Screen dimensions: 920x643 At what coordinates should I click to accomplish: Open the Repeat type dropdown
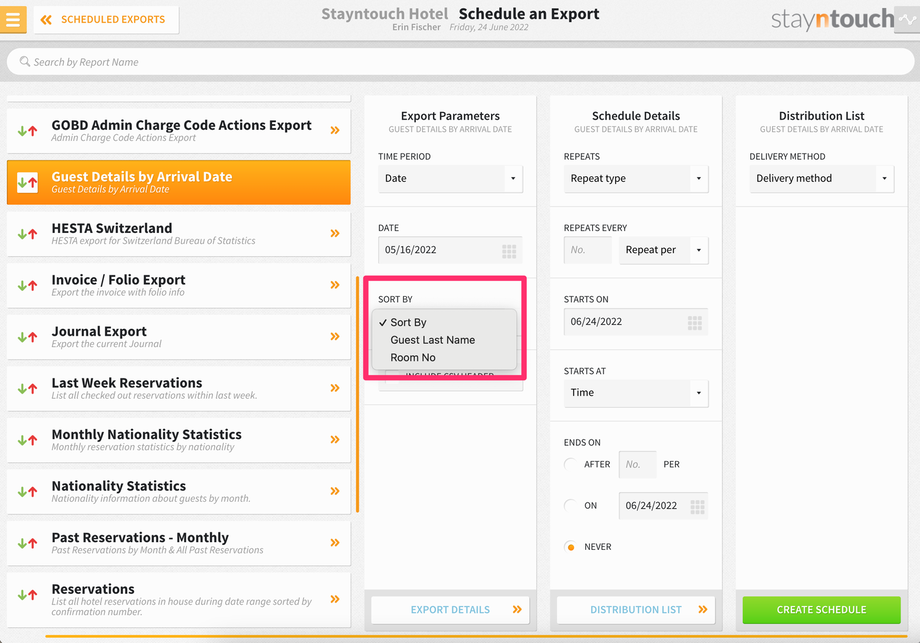(x=636, y=178)
